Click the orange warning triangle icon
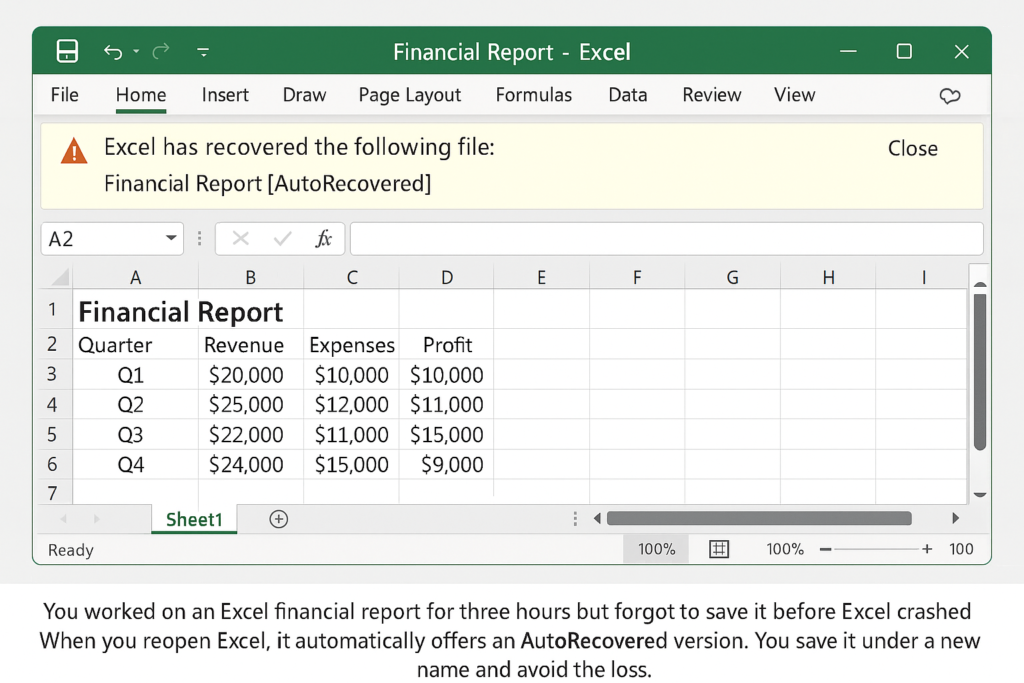This screenshot has width=1024, height=683. pos(74,151)
